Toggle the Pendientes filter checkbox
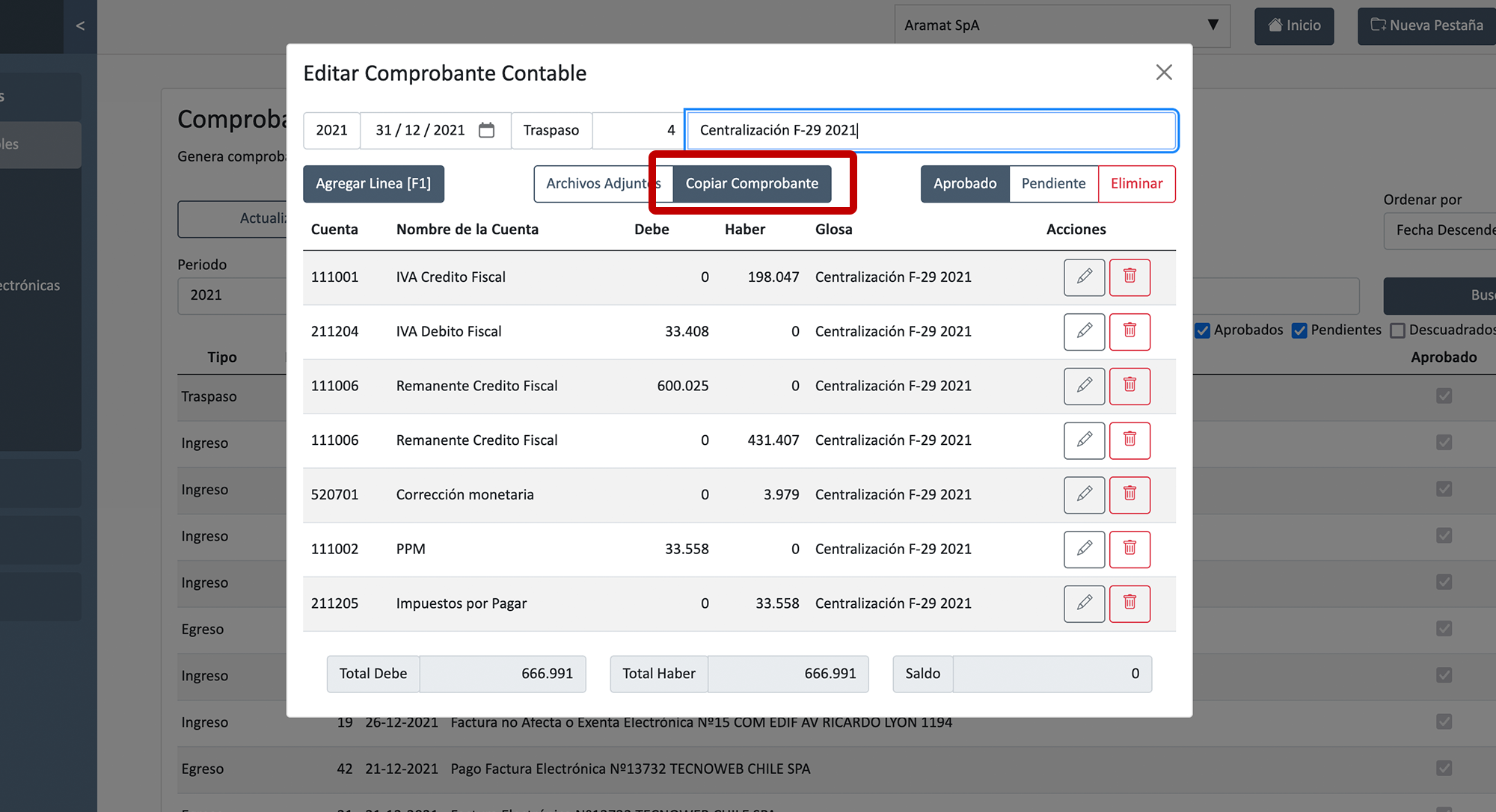This screenshot has width=1496, height=812. point(1299,330)
